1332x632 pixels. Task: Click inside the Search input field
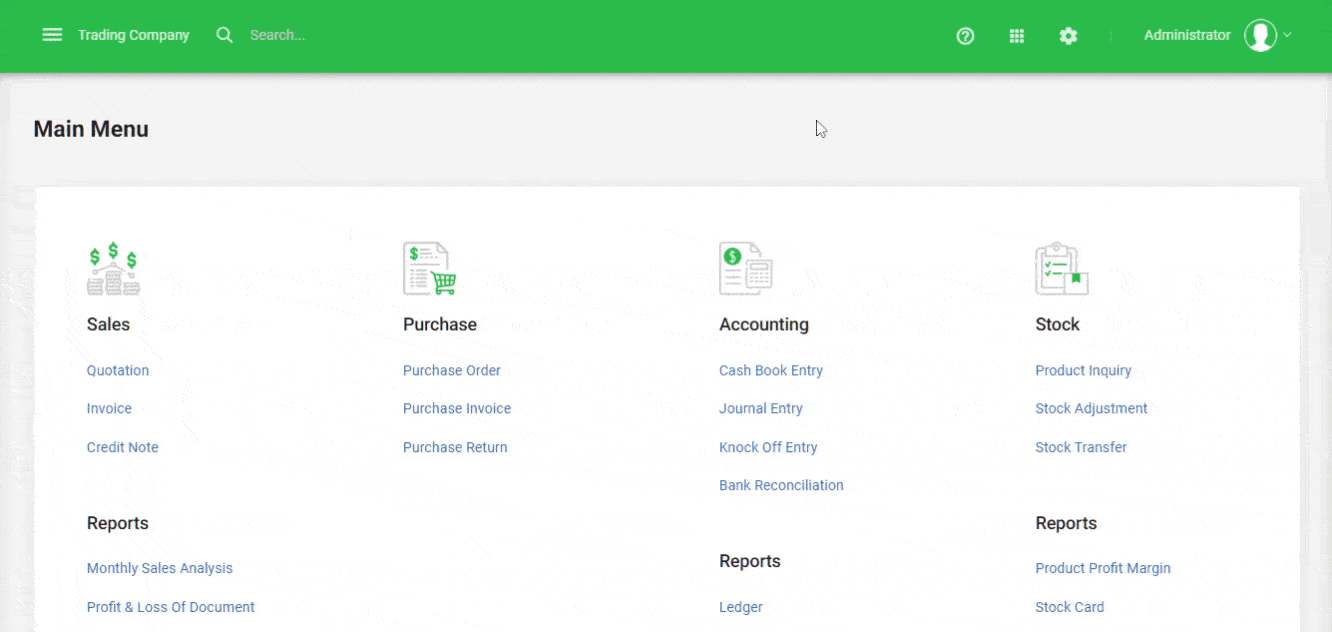(x=300, y=34)
